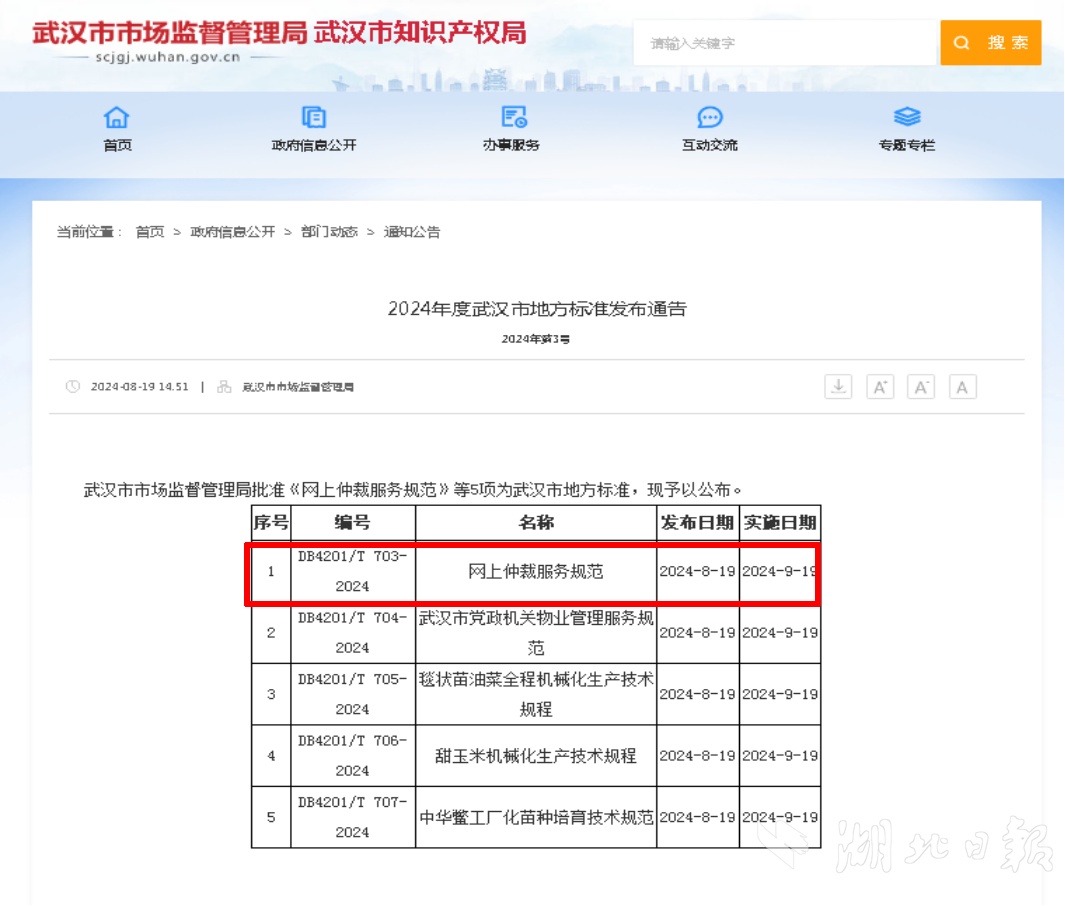1065x906 pixels.
Task: Open 部门动态 breadcrumb link
Action: tap(329, 232)
